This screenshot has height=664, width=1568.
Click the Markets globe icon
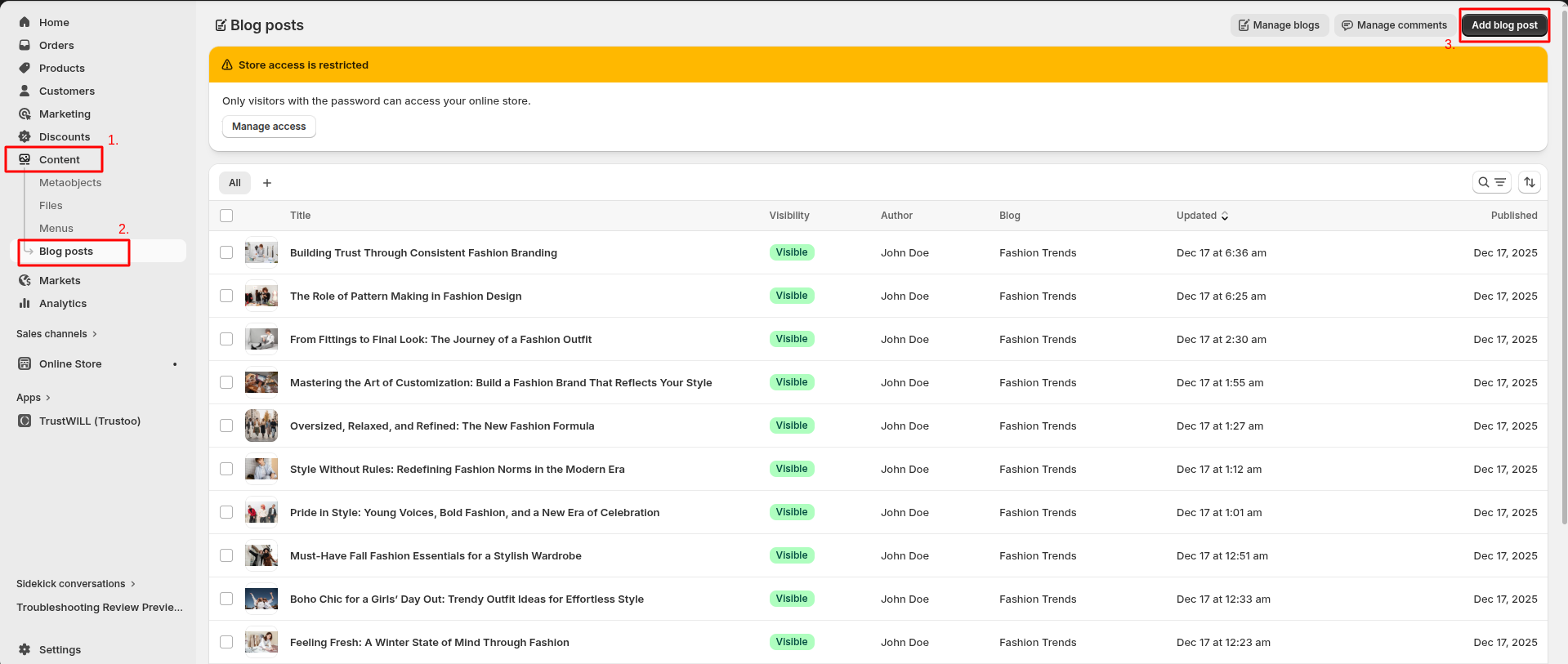pos(25,280)
